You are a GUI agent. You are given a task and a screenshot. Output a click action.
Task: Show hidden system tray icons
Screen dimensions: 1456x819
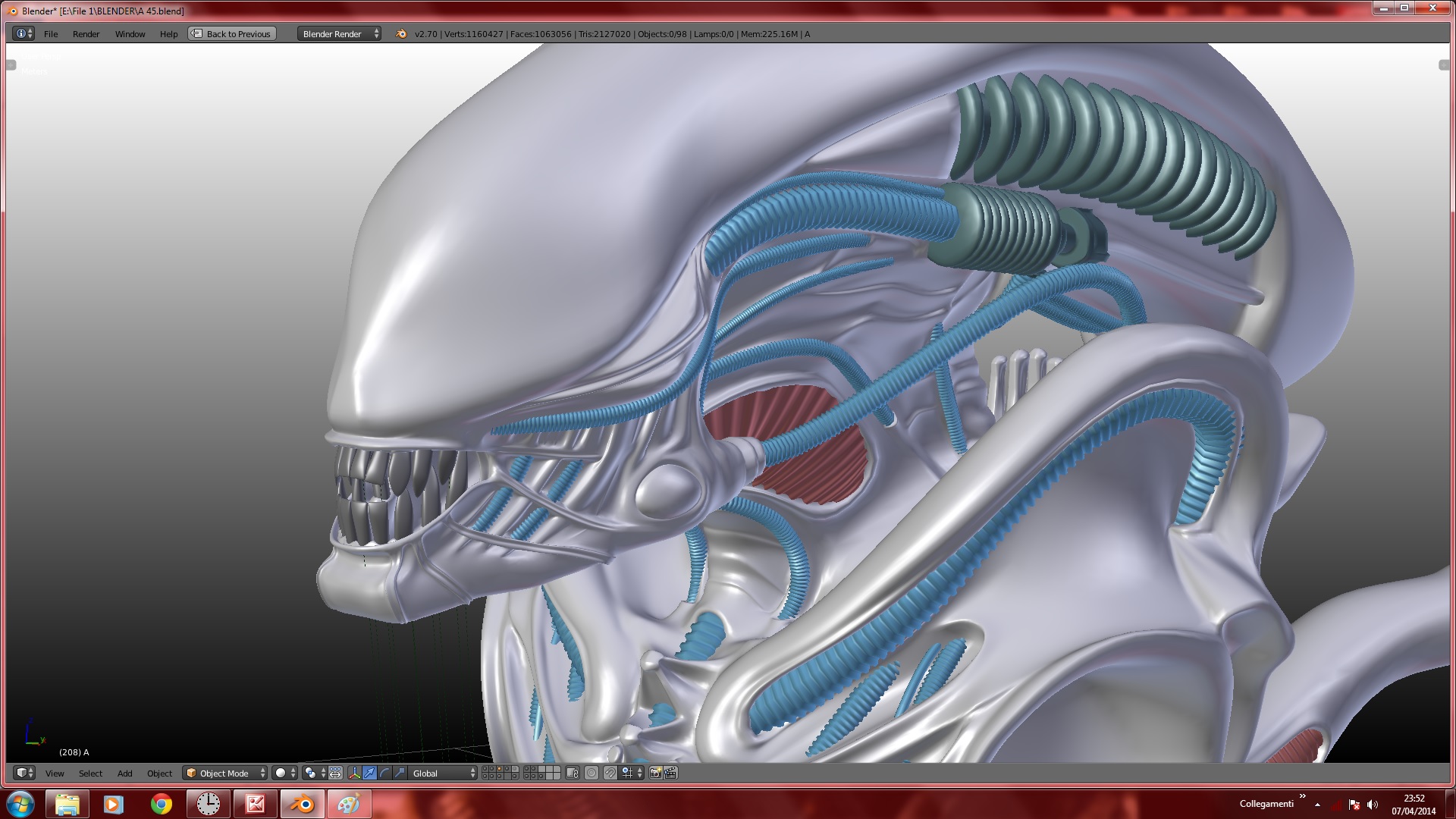click(1317, 805)
